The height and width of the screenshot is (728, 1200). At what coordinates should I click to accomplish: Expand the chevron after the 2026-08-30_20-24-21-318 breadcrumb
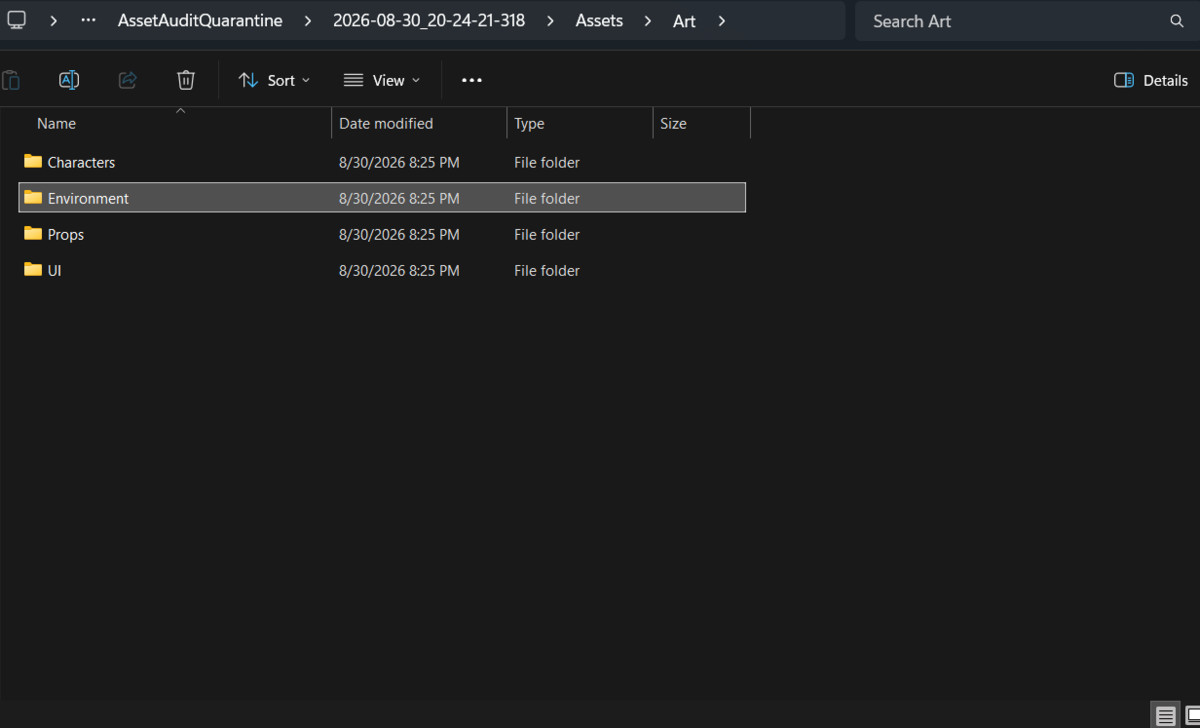click(550, 21)
